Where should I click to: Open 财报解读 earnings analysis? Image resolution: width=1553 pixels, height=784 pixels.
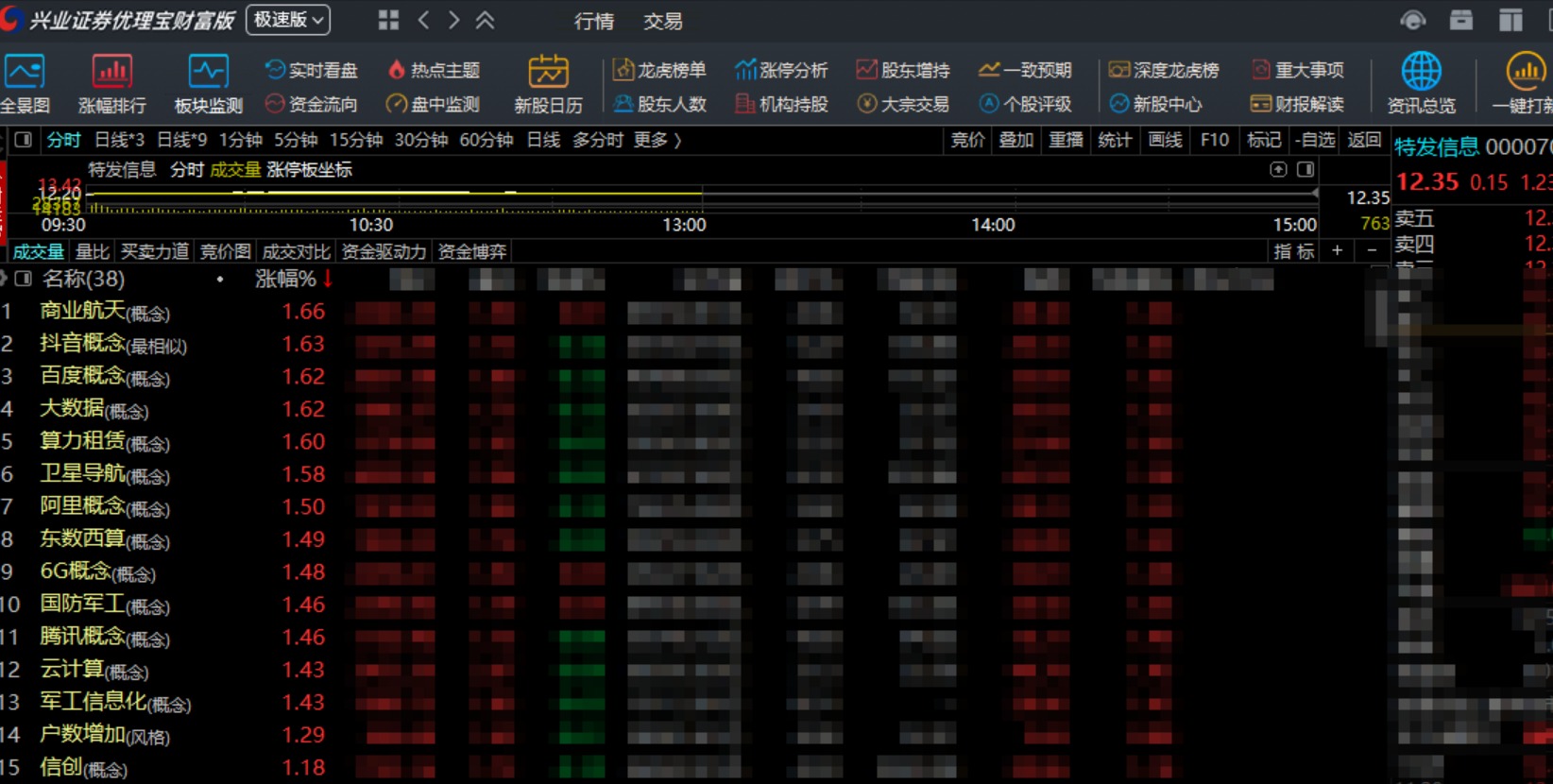pos(1297,104)
